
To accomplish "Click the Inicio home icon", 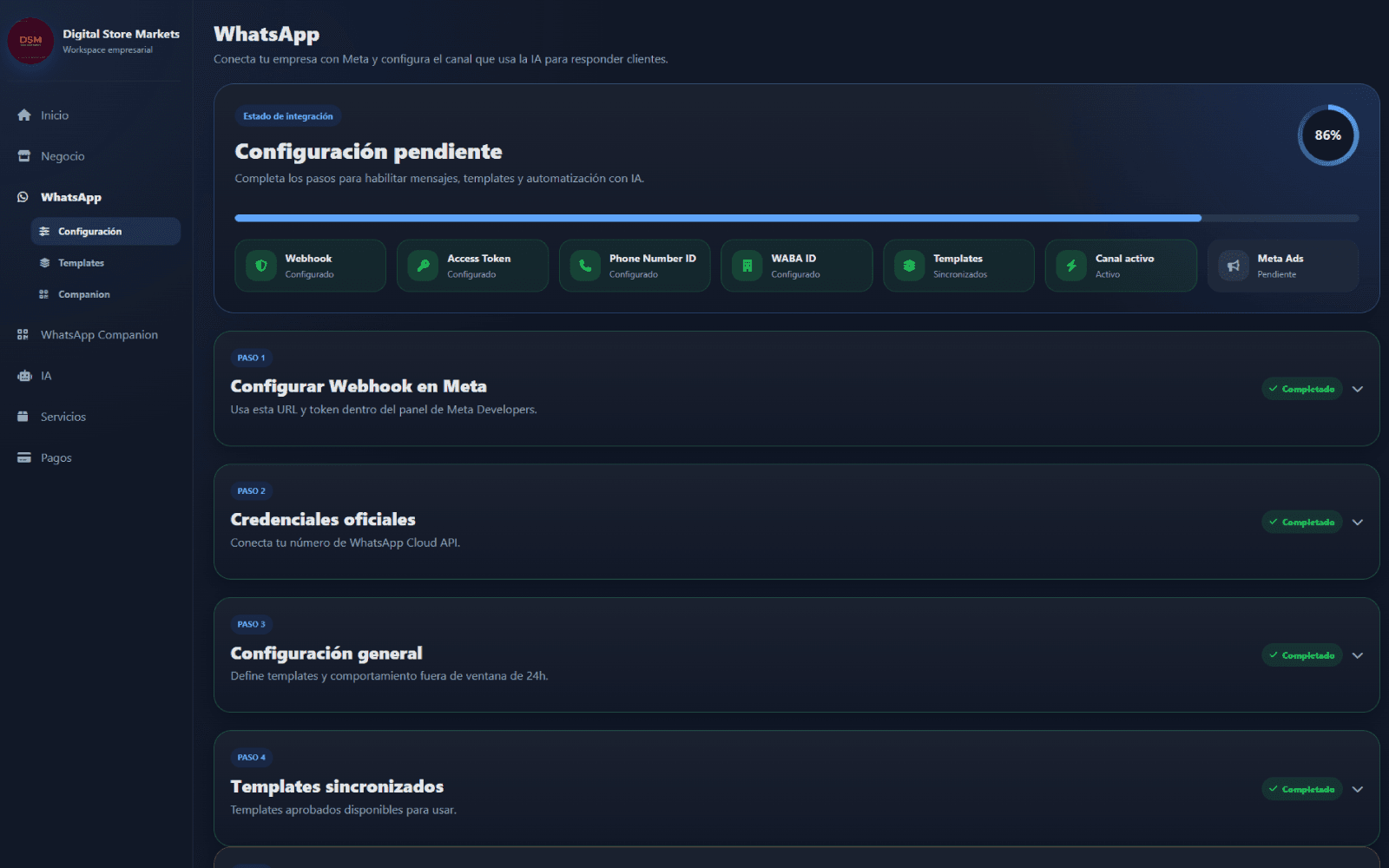I will coord(23,115).
